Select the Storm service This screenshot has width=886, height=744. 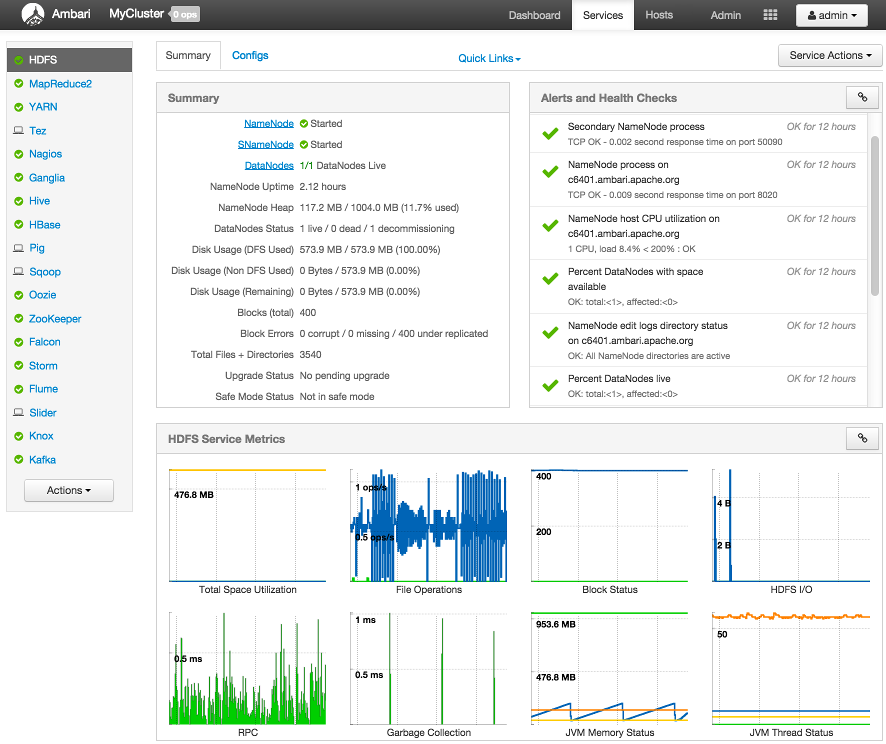tap(43, 366)
